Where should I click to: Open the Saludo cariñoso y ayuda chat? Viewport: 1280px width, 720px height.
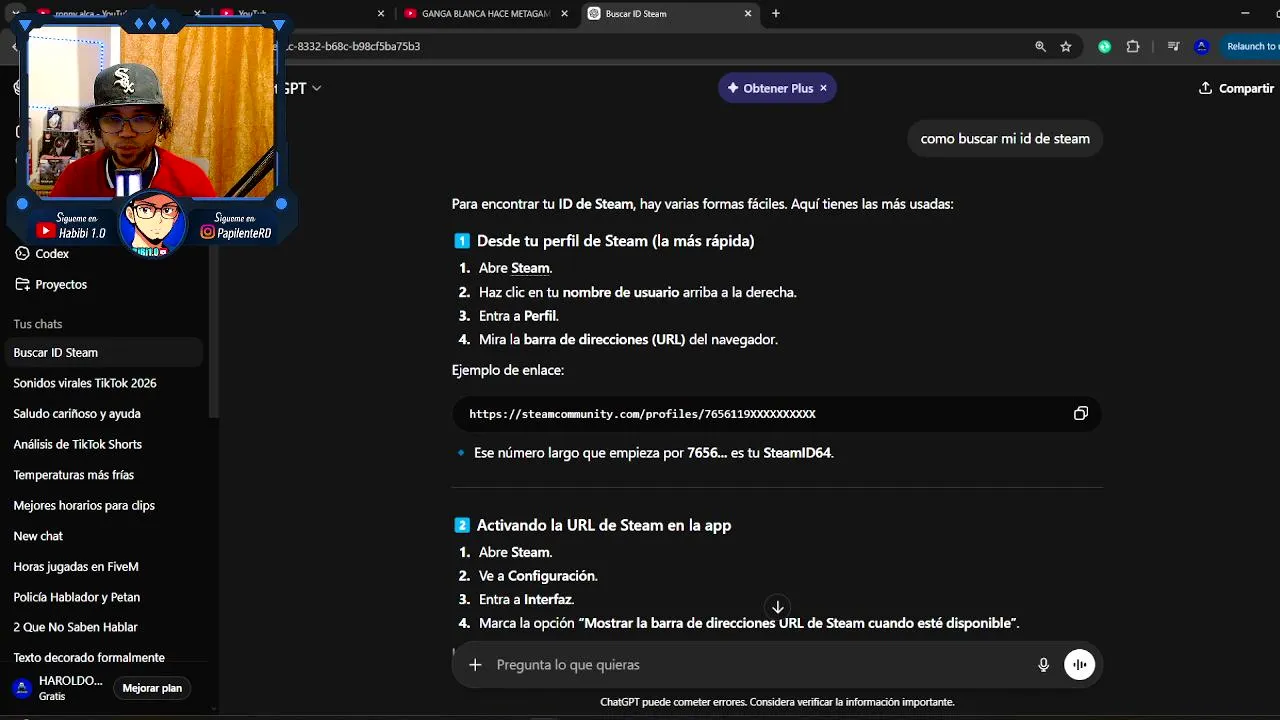click(104, 414)
